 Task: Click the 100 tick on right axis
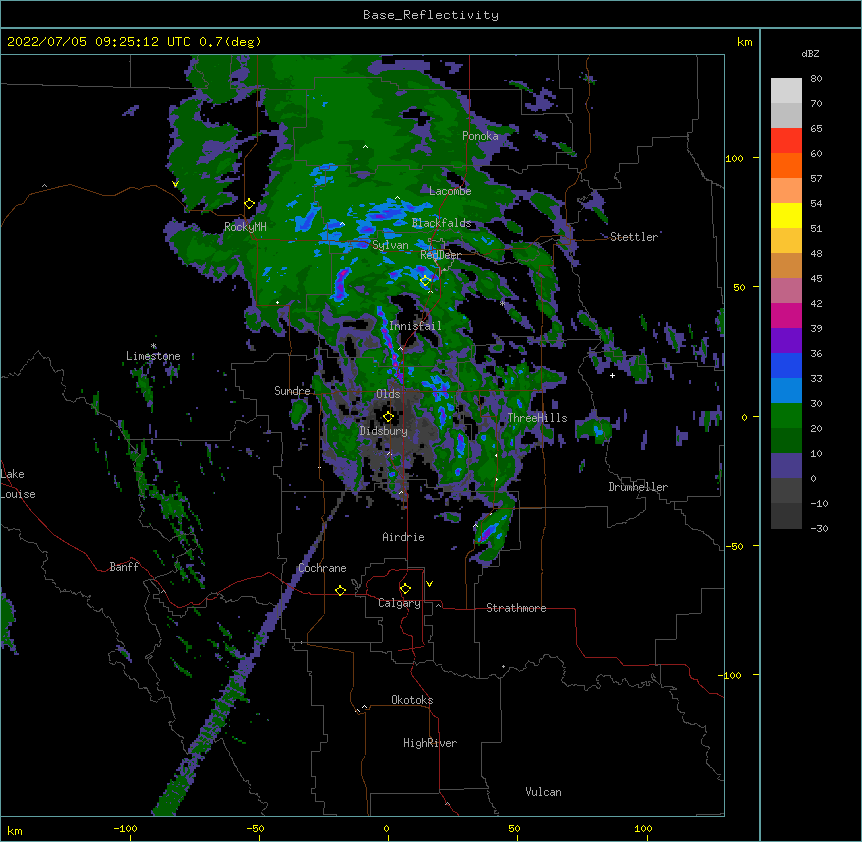tap(734, 158)
